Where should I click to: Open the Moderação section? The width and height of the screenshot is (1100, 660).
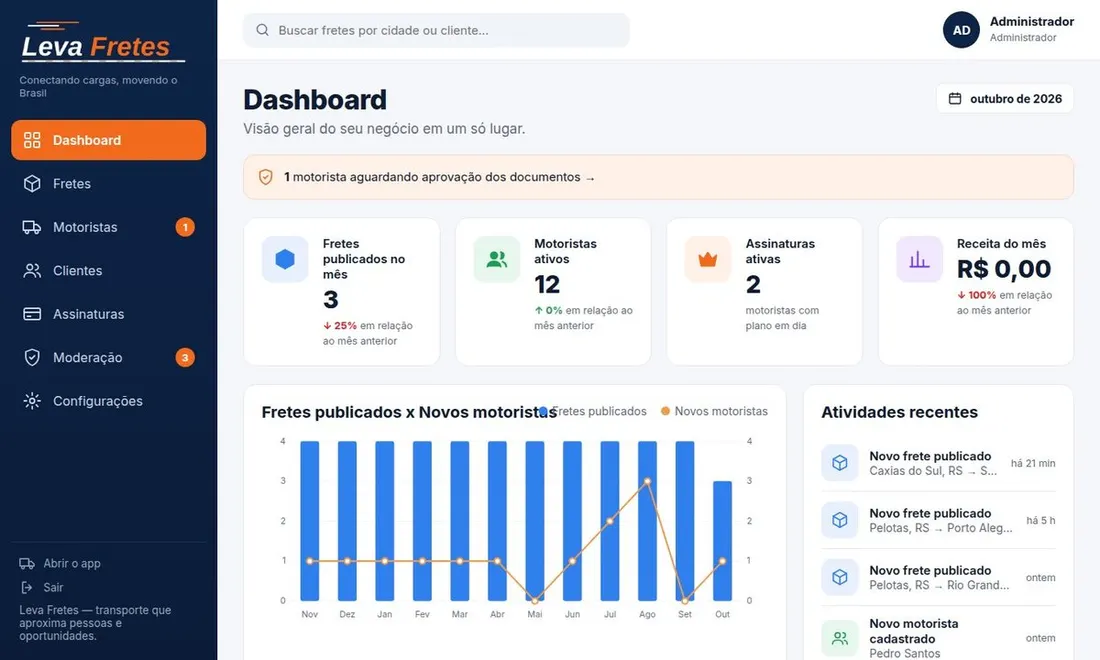pyautogui.click(x=109, y=358)
